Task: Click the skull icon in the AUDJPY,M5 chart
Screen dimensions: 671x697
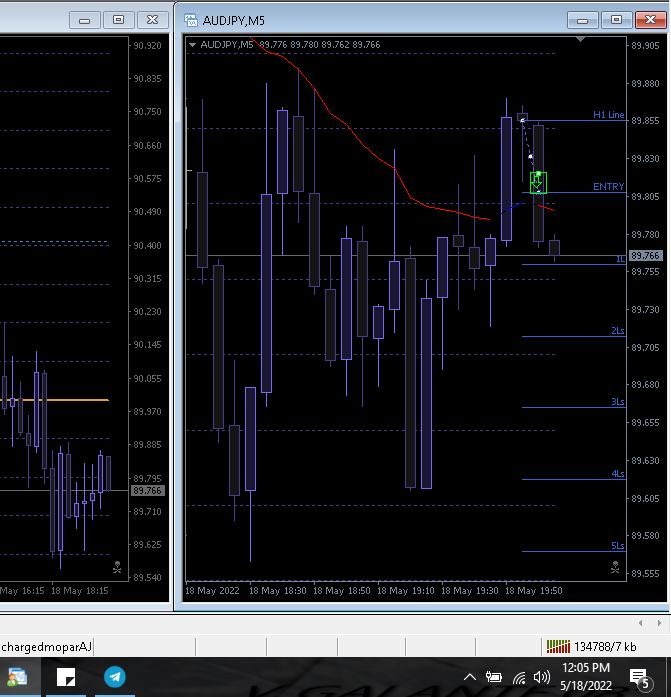Action: (x=615, y=567)
